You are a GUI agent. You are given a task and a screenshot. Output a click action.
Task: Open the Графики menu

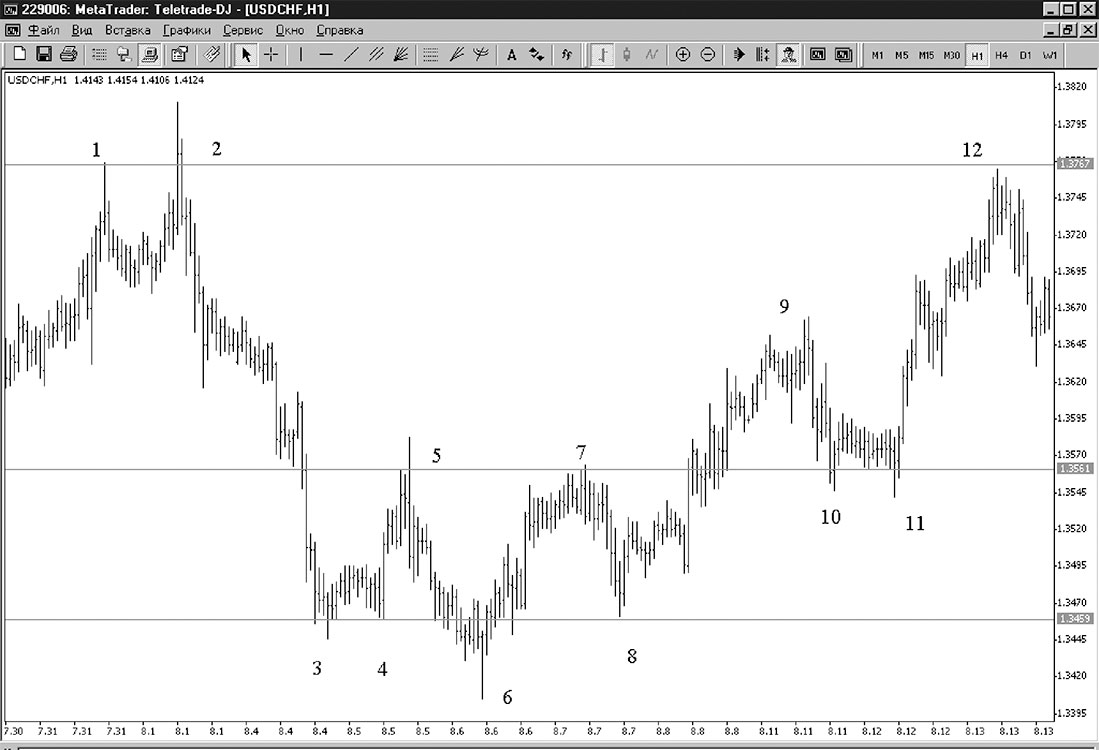[x=186, y=30]
